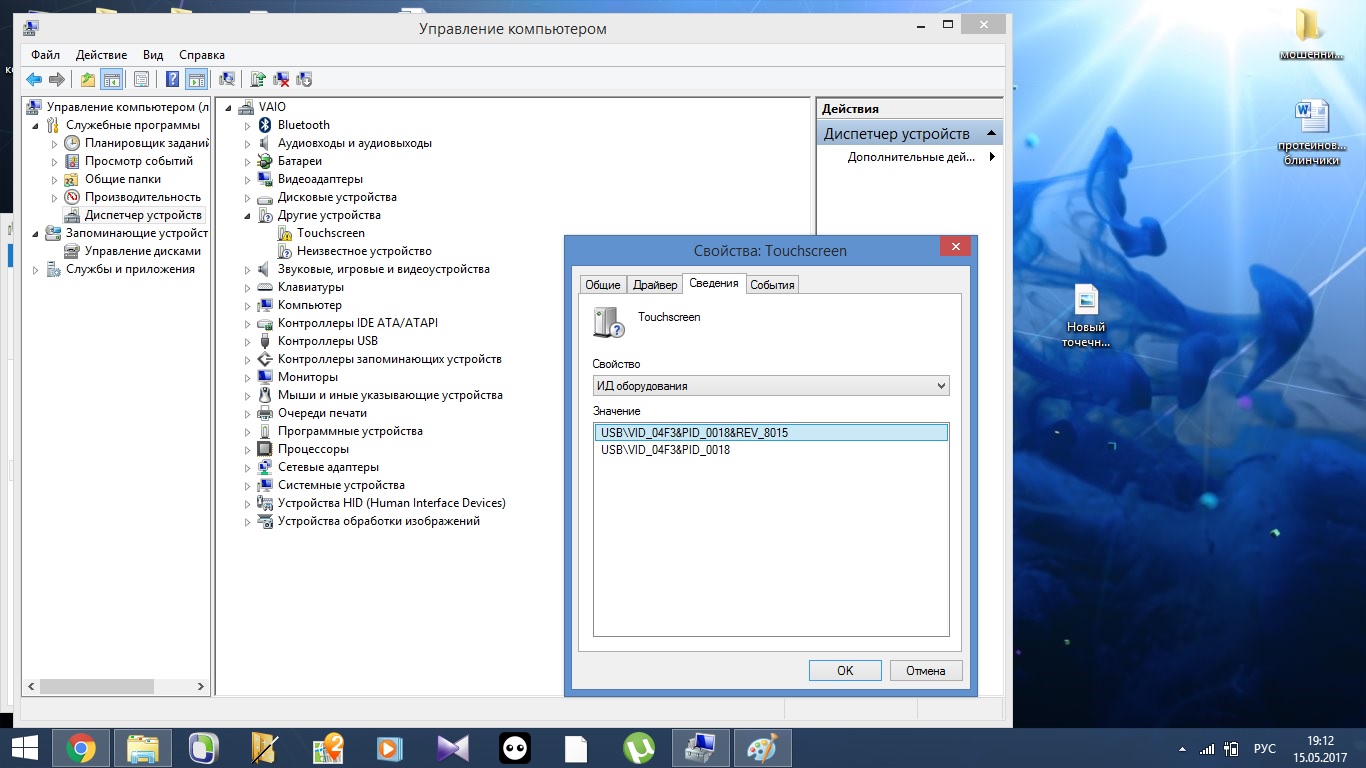The image size is (1366, 768).
Task: Click the Отмена button
Action: tap(926, 671)
